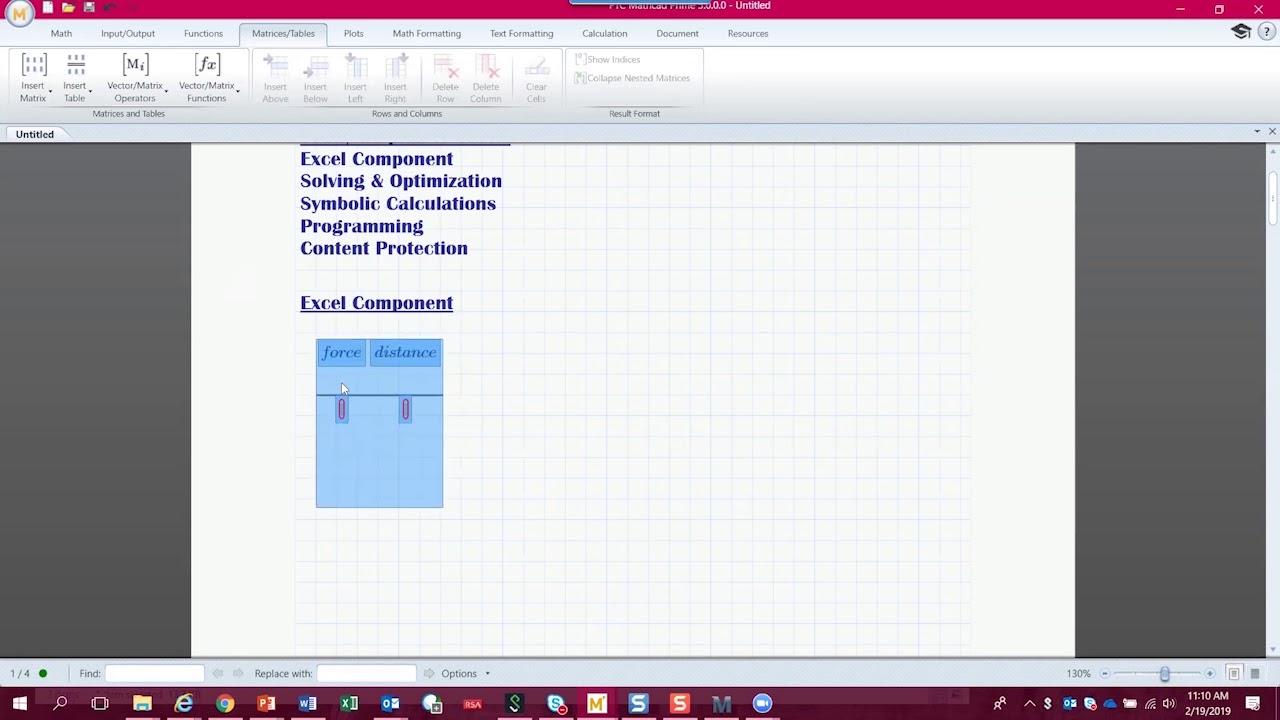Open Excel from the Windows taskbar
The height and width of the screenshot is (720, 1280).
pos(349,704)
